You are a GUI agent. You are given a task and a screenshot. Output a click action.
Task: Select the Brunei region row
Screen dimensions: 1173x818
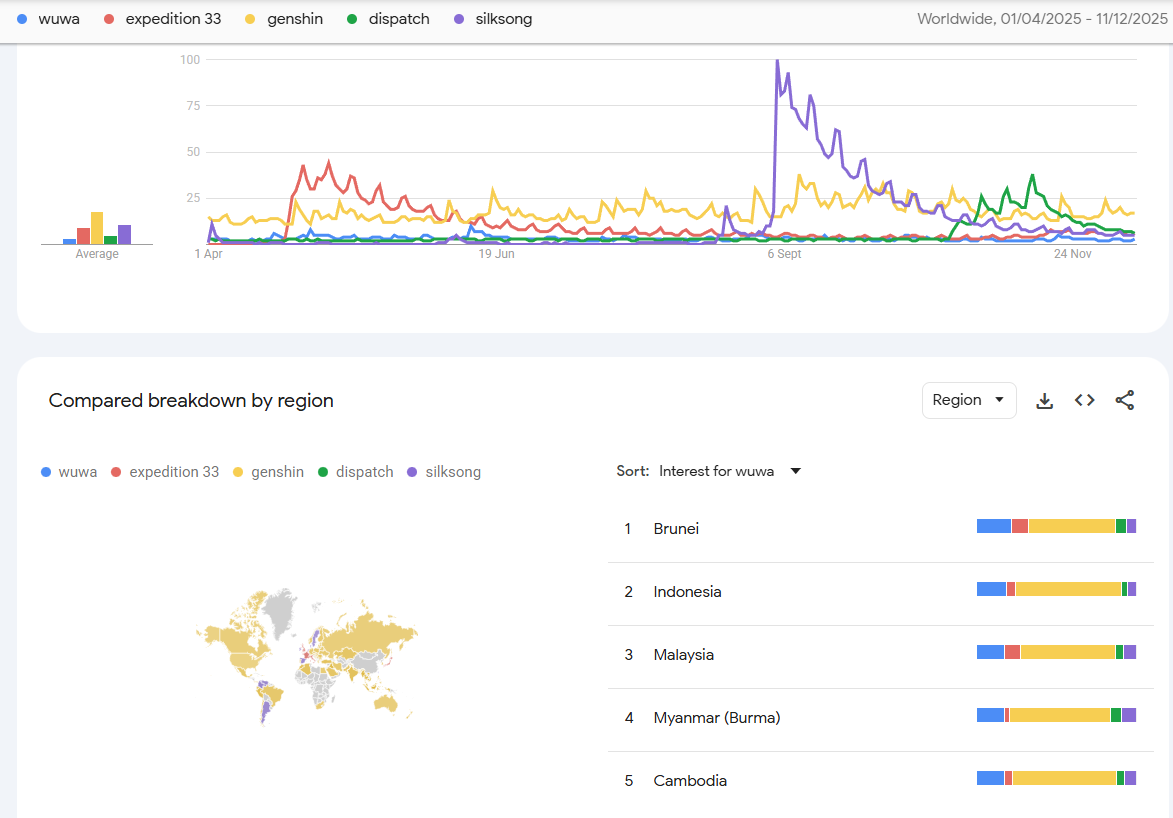880,529
